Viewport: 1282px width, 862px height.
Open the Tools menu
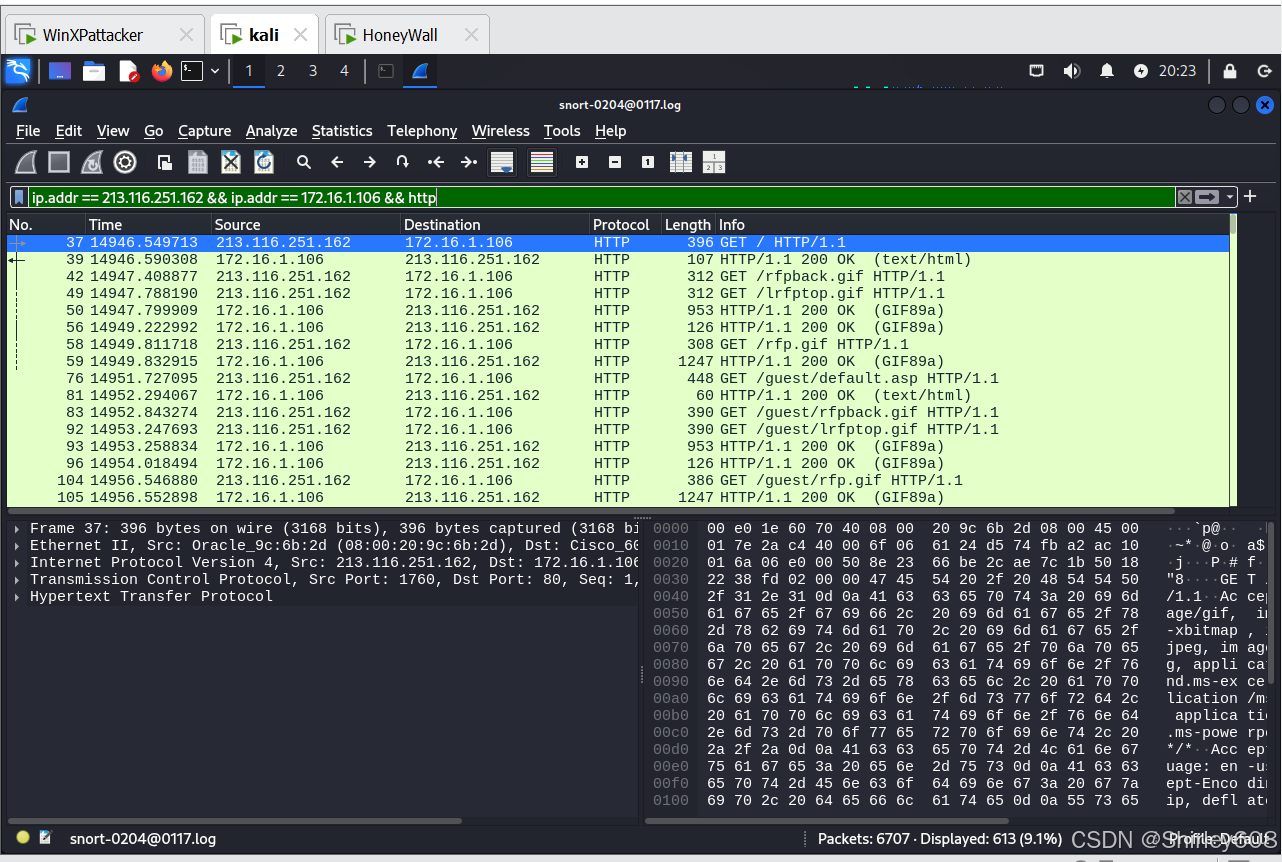coord(562,131)
